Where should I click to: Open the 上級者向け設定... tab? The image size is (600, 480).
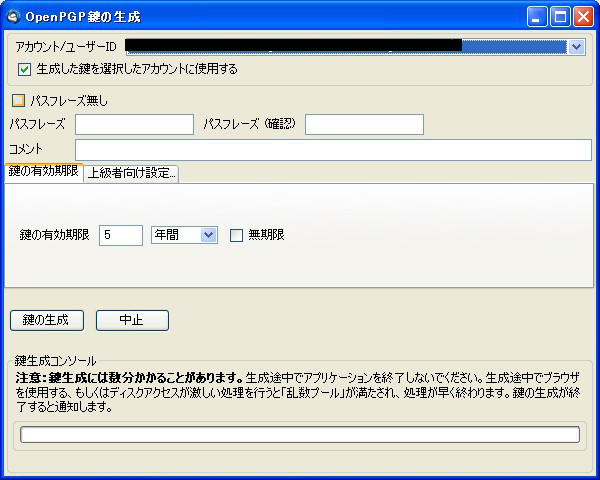click(x=131, y=173)
